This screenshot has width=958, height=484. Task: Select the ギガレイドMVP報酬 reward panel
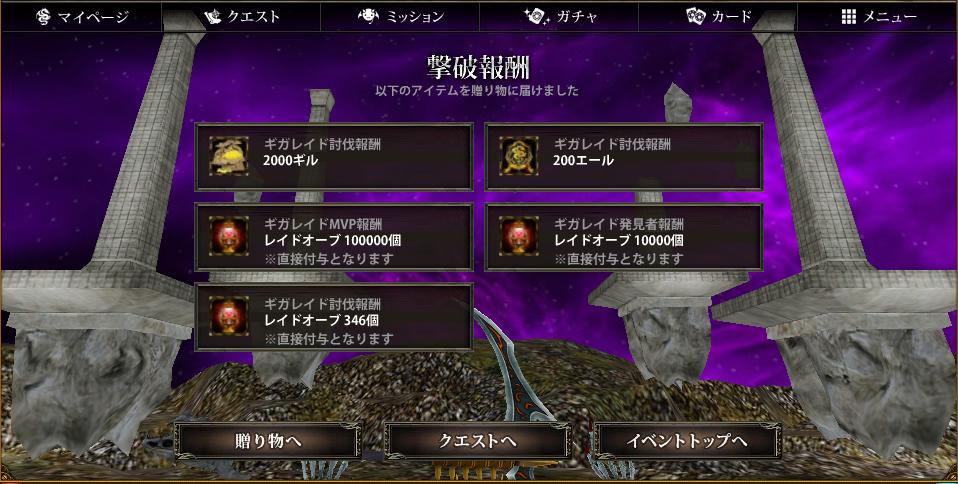point(334,237)
